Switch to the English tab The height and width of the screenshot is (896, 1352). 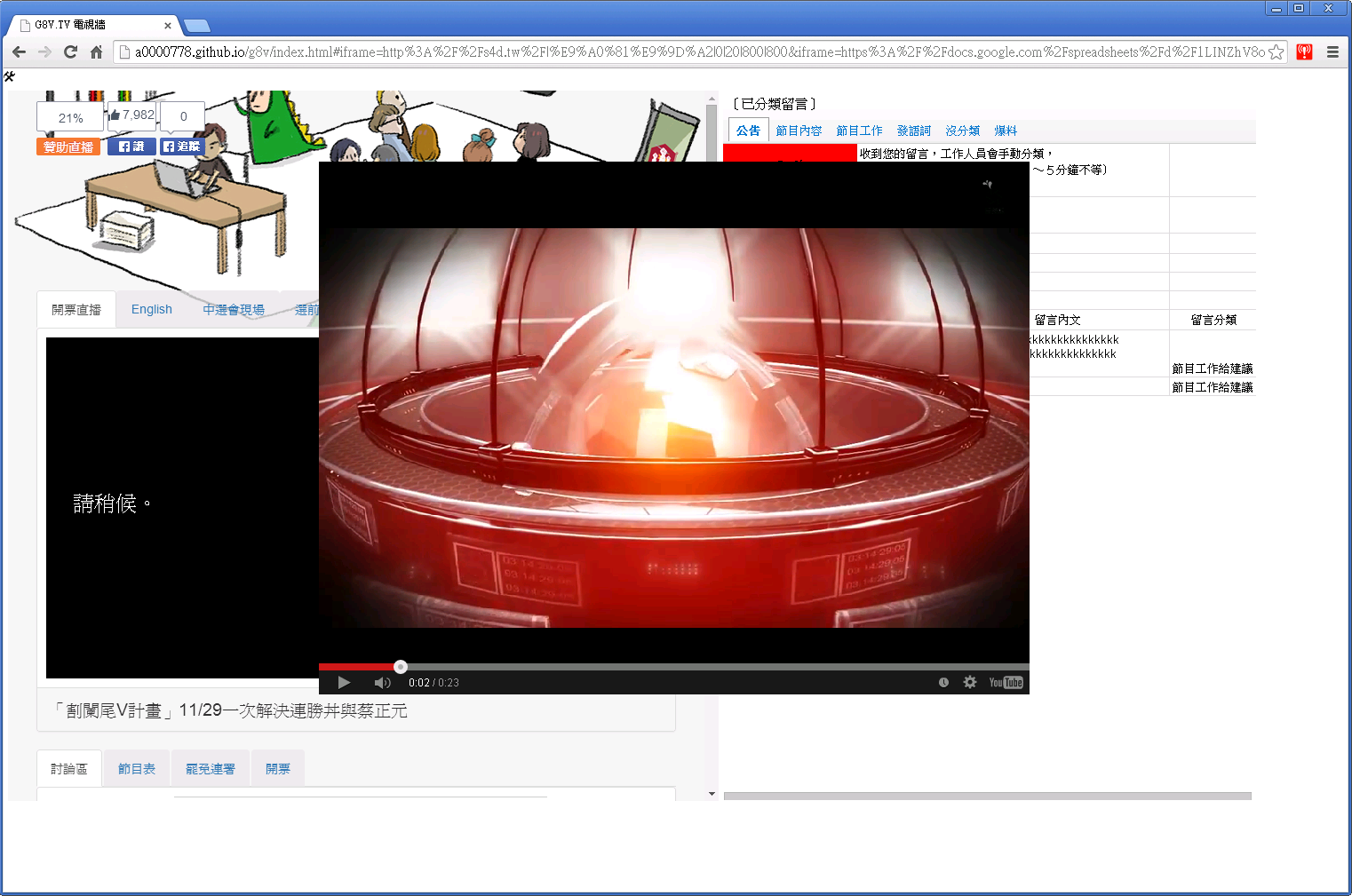[x=152, y=310]
